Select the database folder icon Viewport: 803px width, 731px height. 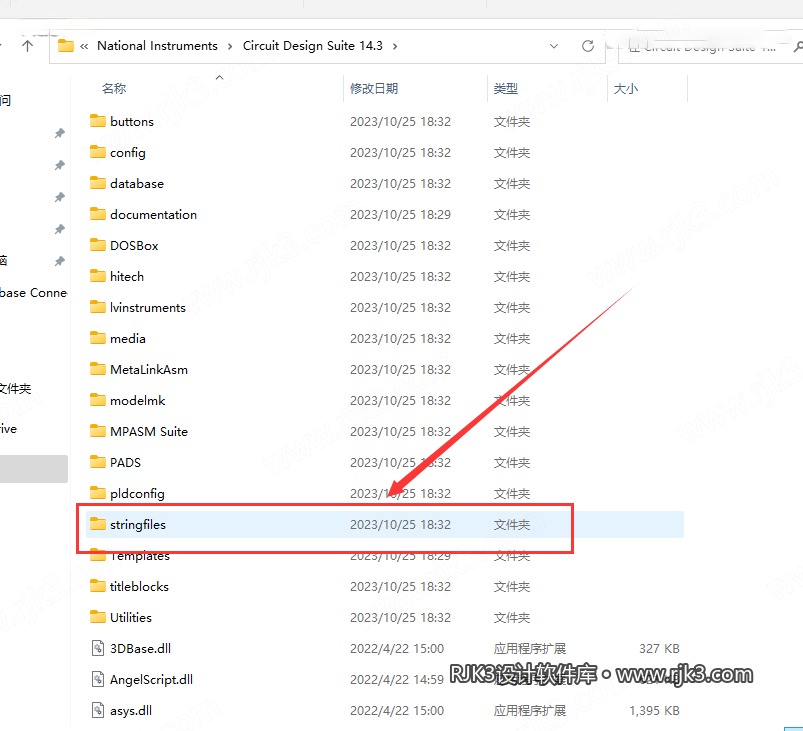97,183
